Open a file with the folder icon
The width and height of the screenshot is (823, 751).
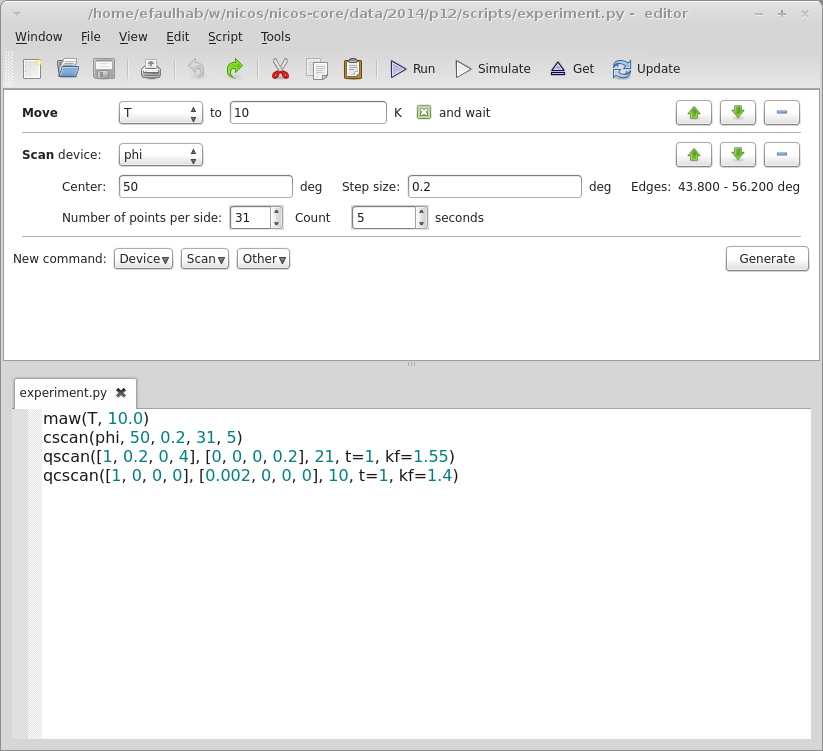click(x=68, y=69)
